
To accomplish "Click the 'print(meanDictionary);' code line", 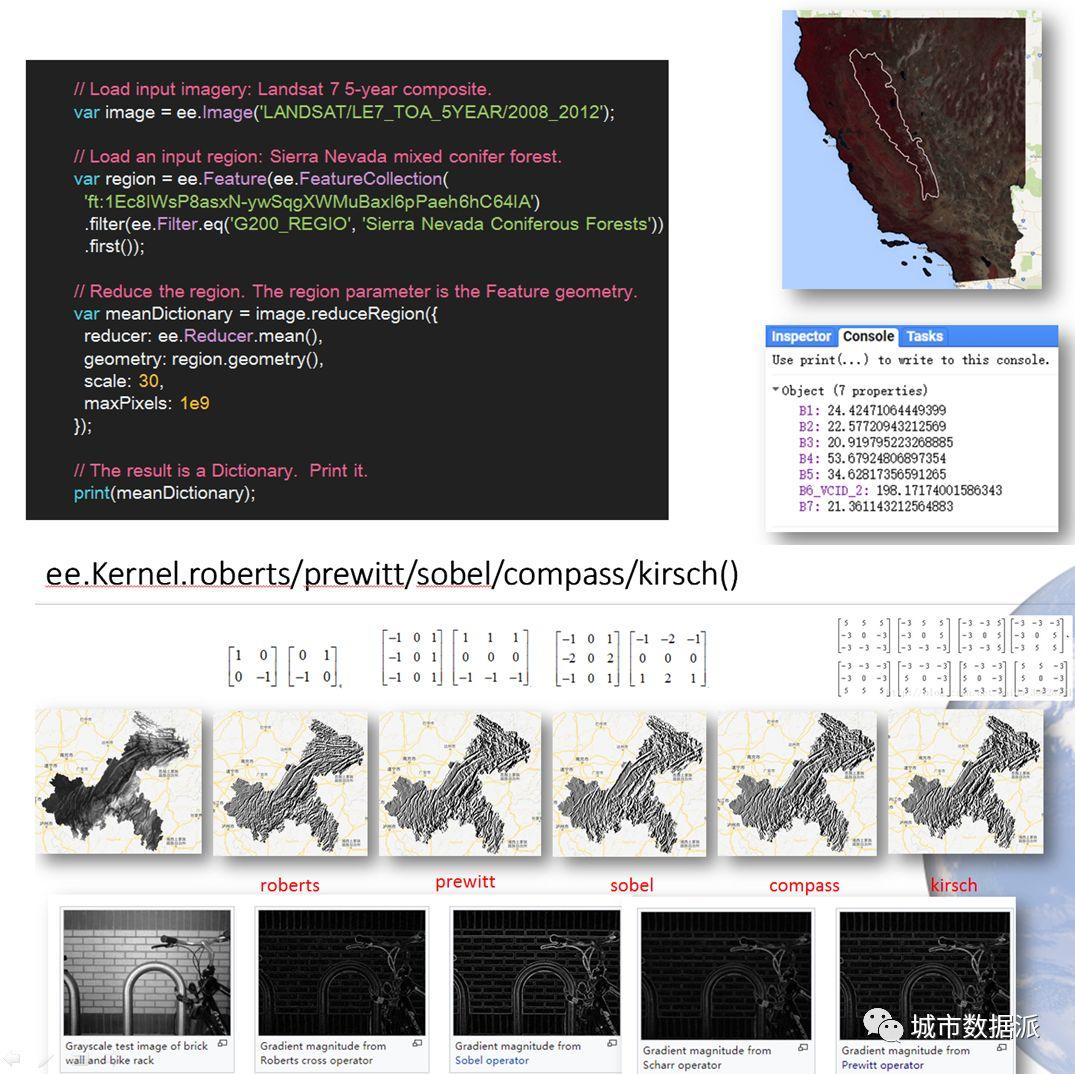I will coord(165,493).
